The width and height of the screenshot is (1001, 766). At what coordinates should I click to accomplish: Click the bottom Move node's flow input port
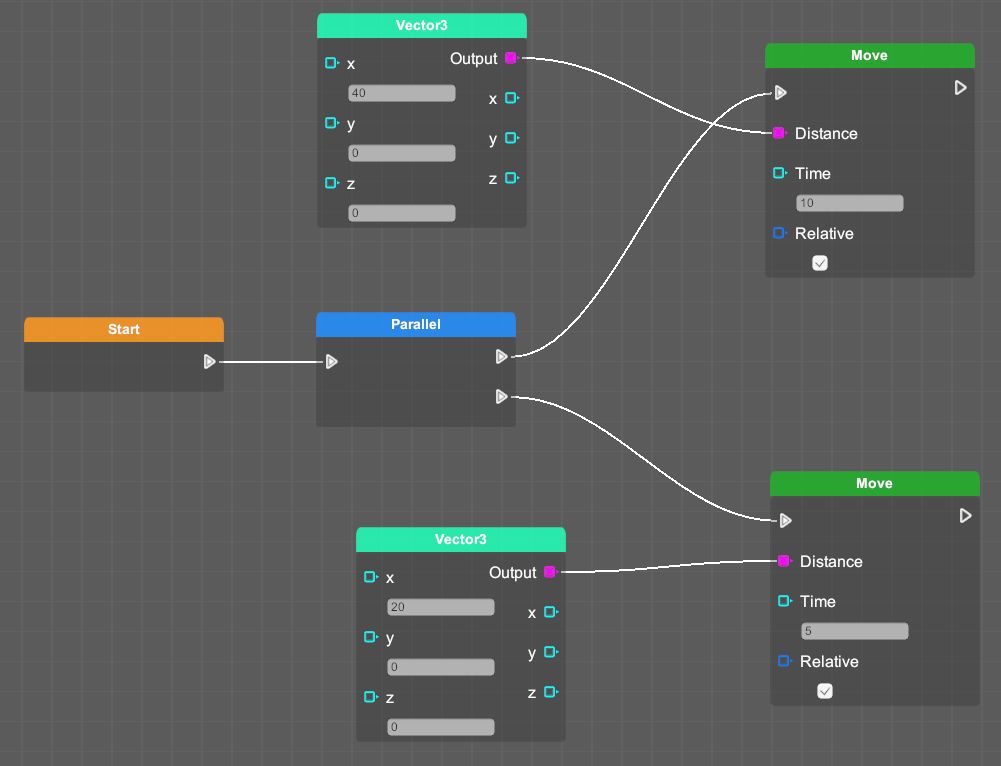click(x=785, y=520)
